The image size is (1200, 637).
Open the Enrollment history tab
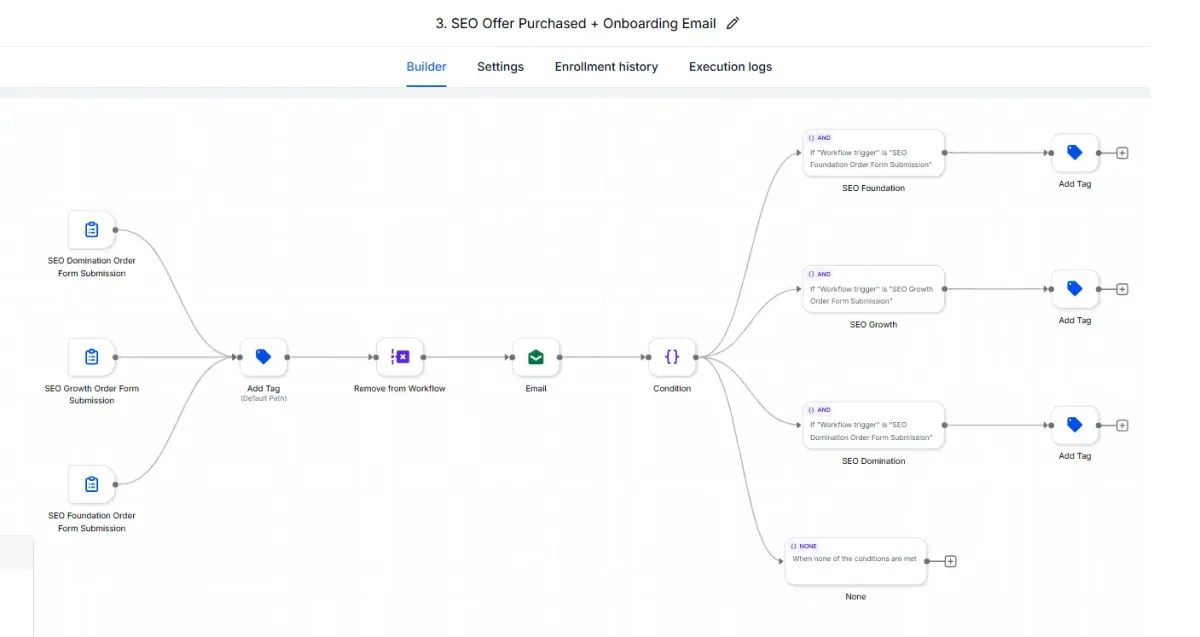(606, 67)
